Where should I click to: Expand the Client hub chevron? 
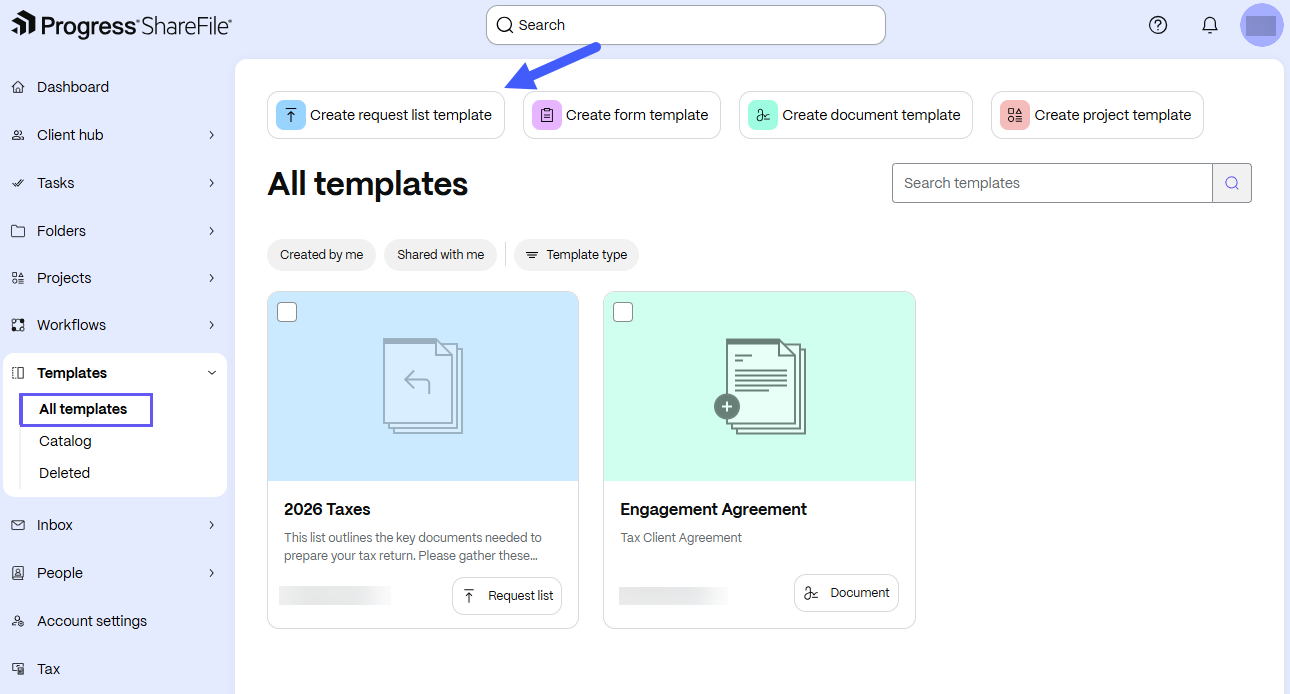(211, 135)
